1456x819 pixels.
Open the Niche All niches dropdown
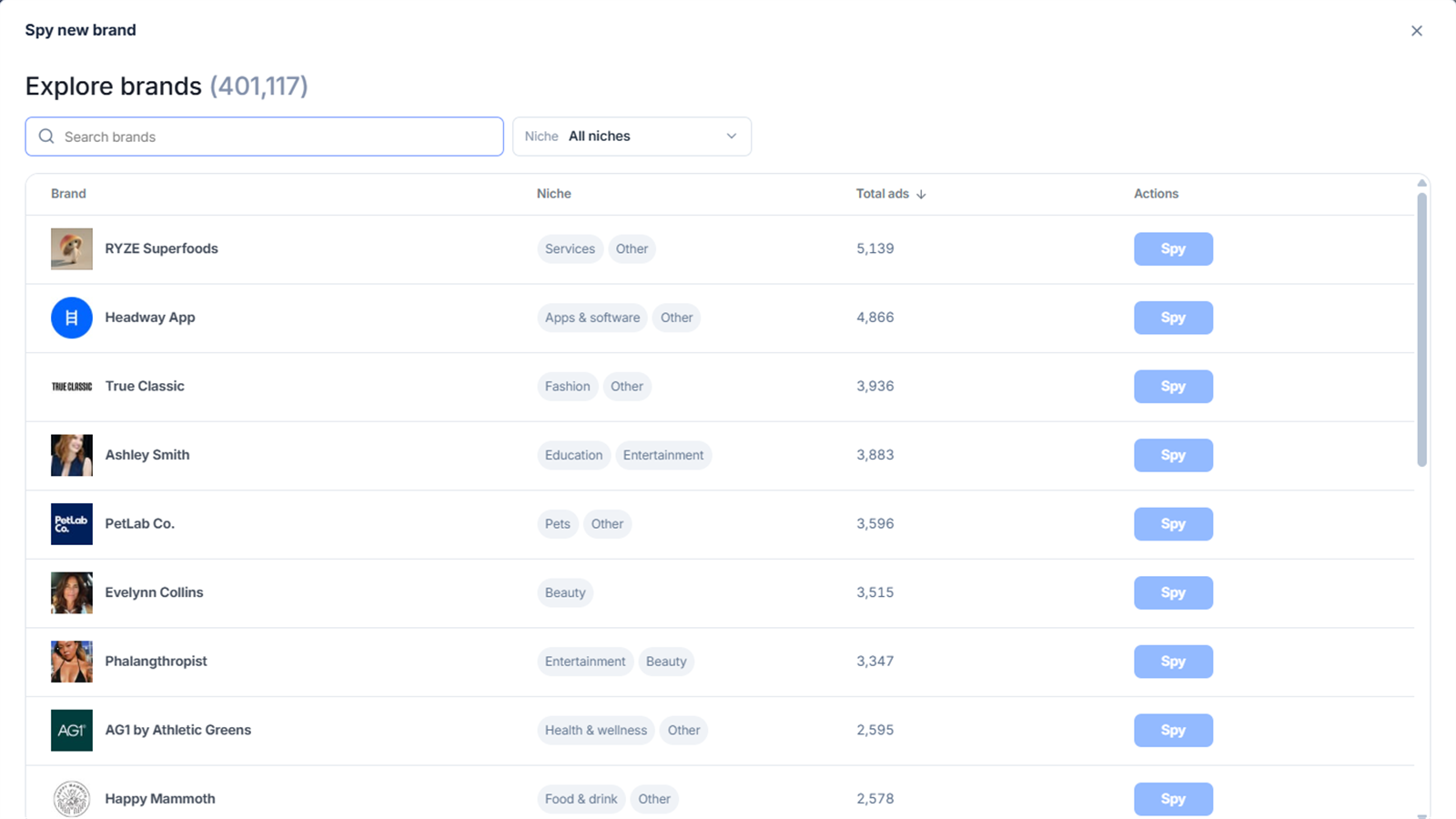tap(632, 136)
